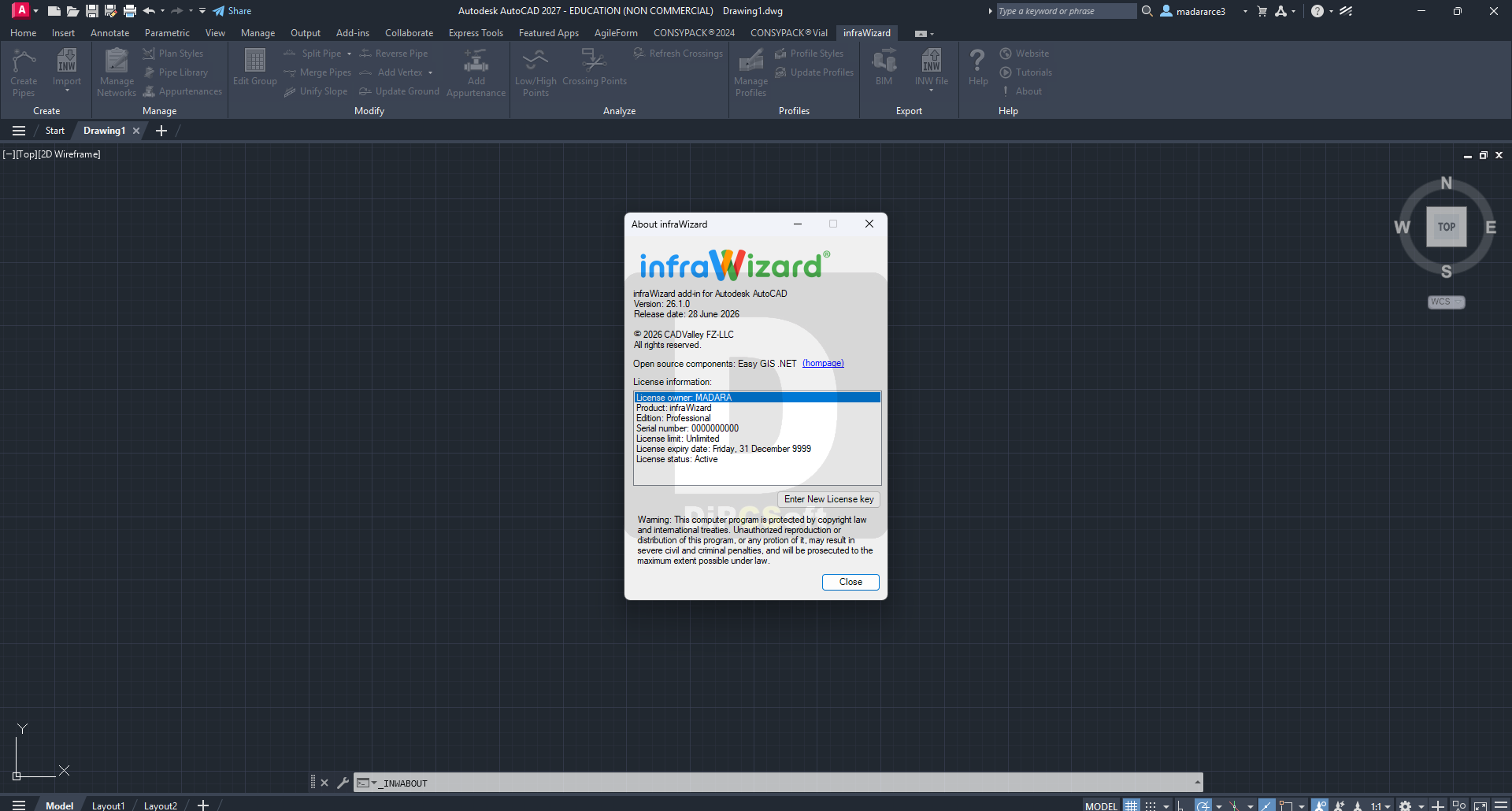Open the madararce3 account dropdown
Screen dimensions: 1512x811
point(1245,11)
